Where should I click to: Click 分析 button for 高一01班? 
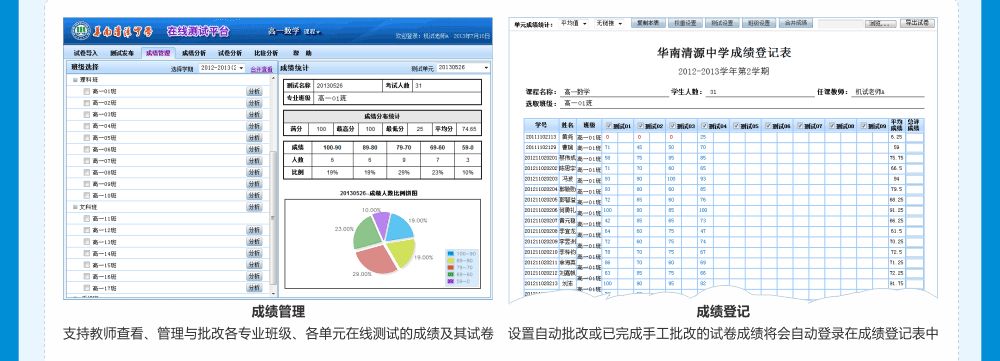point(254,92)
